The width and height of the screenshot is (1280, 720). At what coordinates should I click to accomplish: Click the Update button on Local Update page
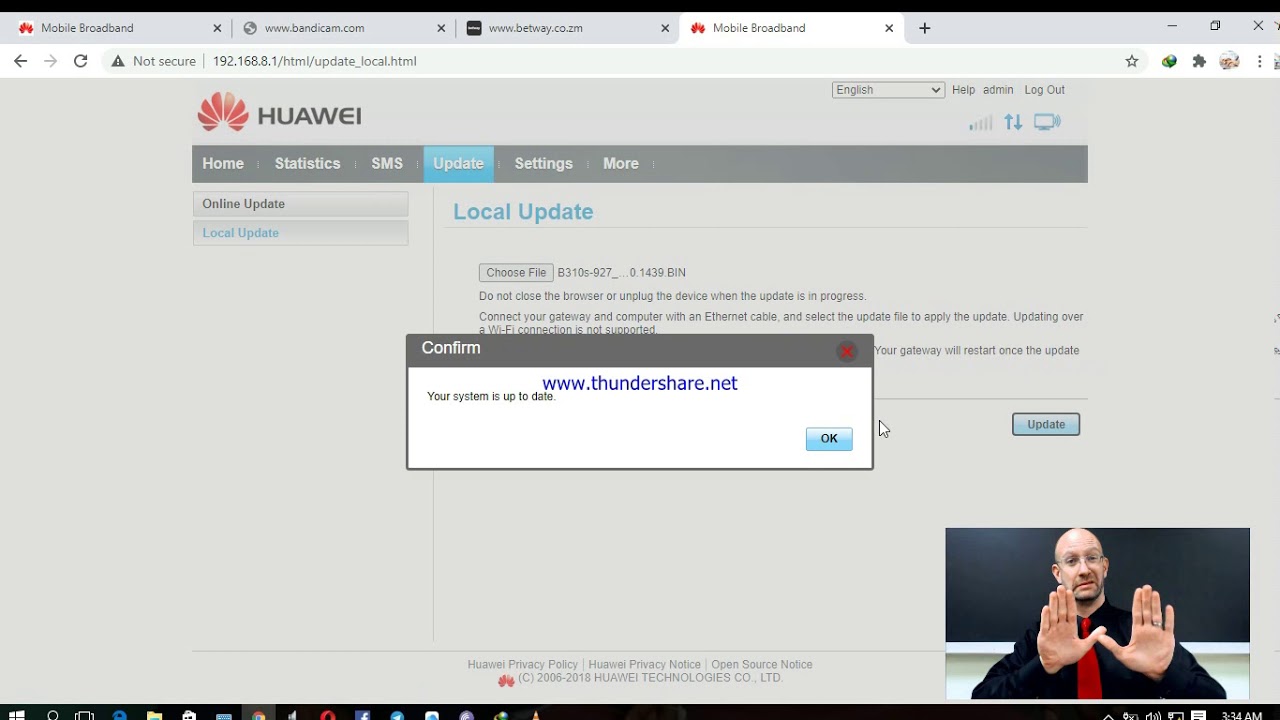click(x=1046, y=424)
